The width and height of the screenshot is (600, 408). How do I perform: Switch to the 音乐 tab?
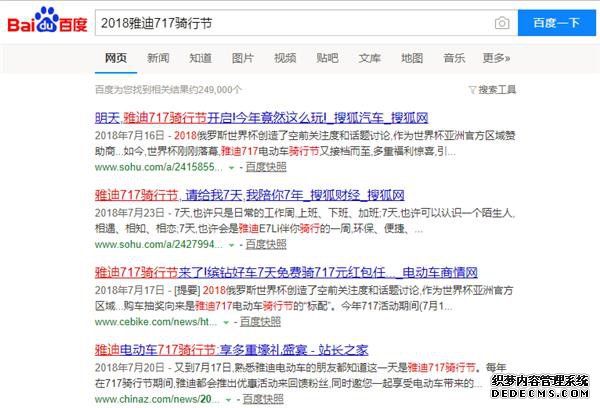(x=454, y=58)
